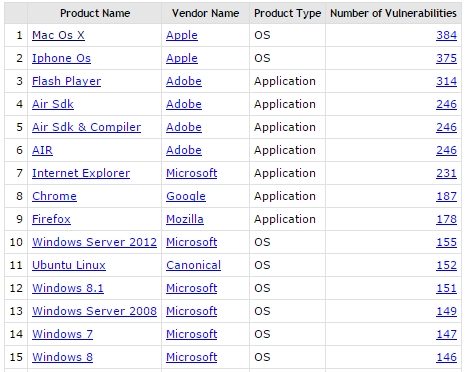The width and height of the screenshot is (466, 372).
Task: Open the Internet Explorer product link
Action: click(81, 173)
